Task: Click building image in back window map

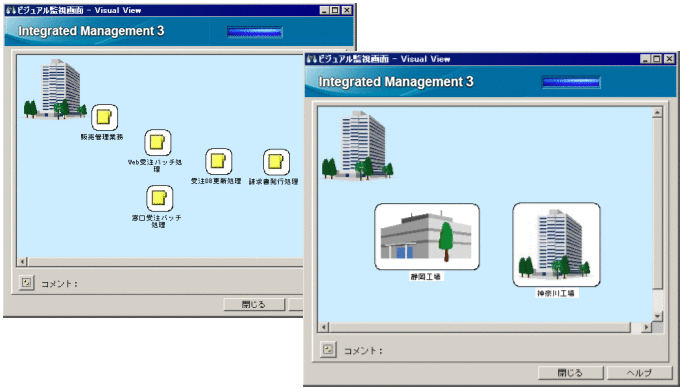Action: coord(55,89)
